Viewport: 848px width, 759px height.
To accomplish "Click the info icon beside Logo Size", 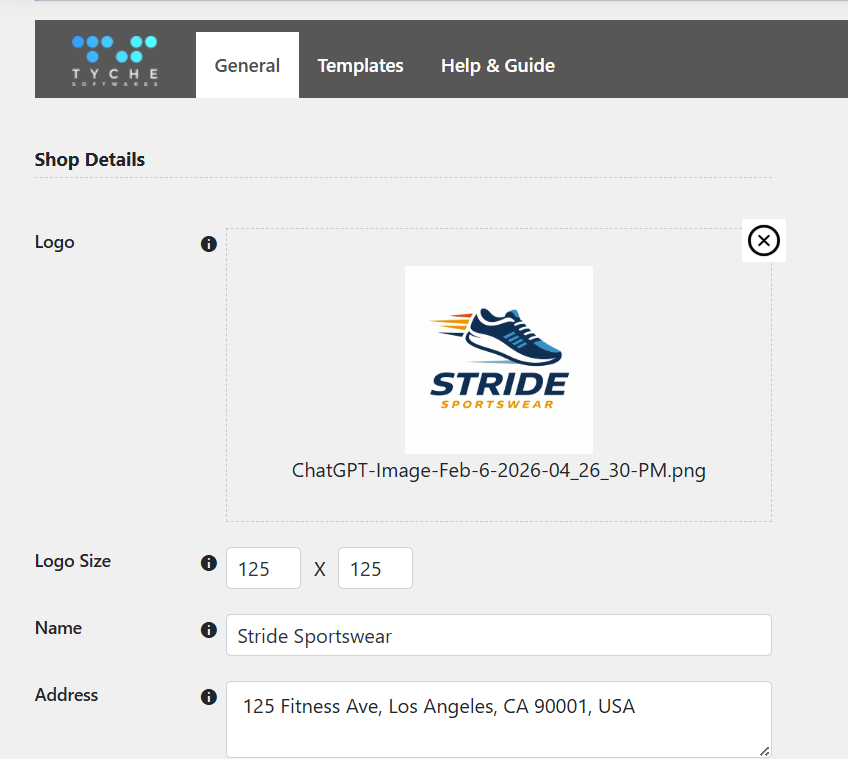I will pyautogui.click(x=209, y=563).
